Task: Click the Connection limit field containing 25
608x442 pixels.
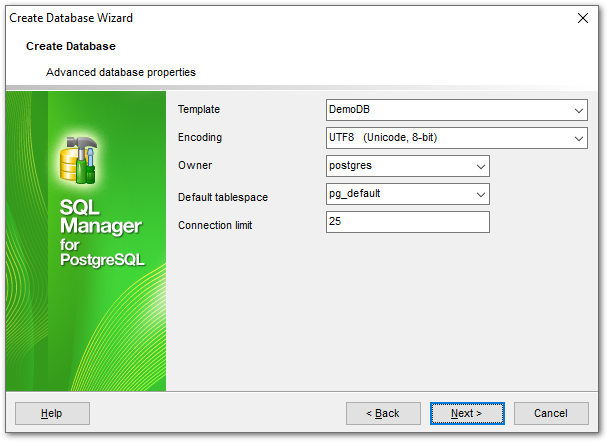Action: pos(407,222)
